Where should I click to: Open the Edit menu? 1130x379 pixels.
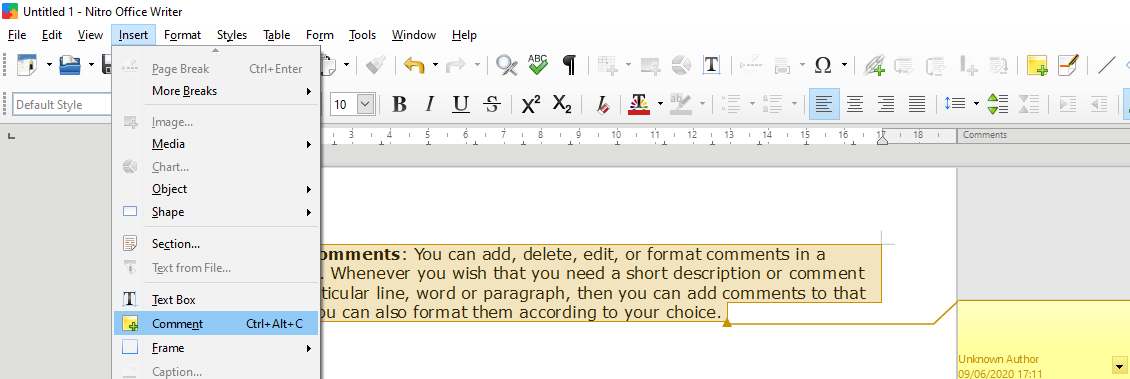(52, 35)
